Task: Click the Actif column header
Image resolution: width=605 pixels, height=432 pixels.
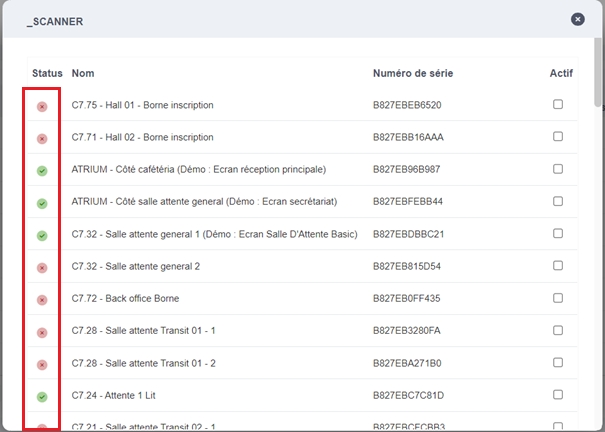Action: click(561, 74)
